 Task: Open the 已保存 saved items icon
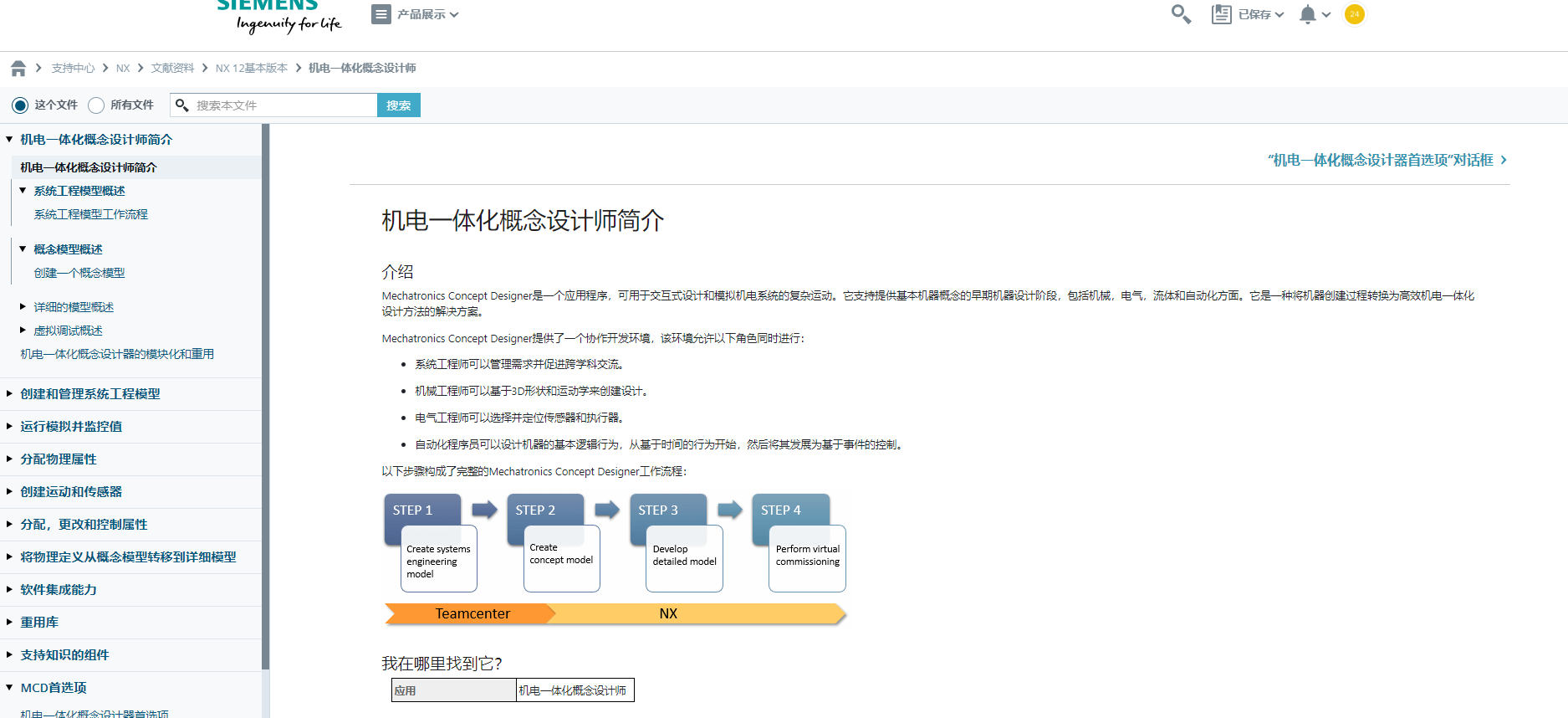(1221, 14)
